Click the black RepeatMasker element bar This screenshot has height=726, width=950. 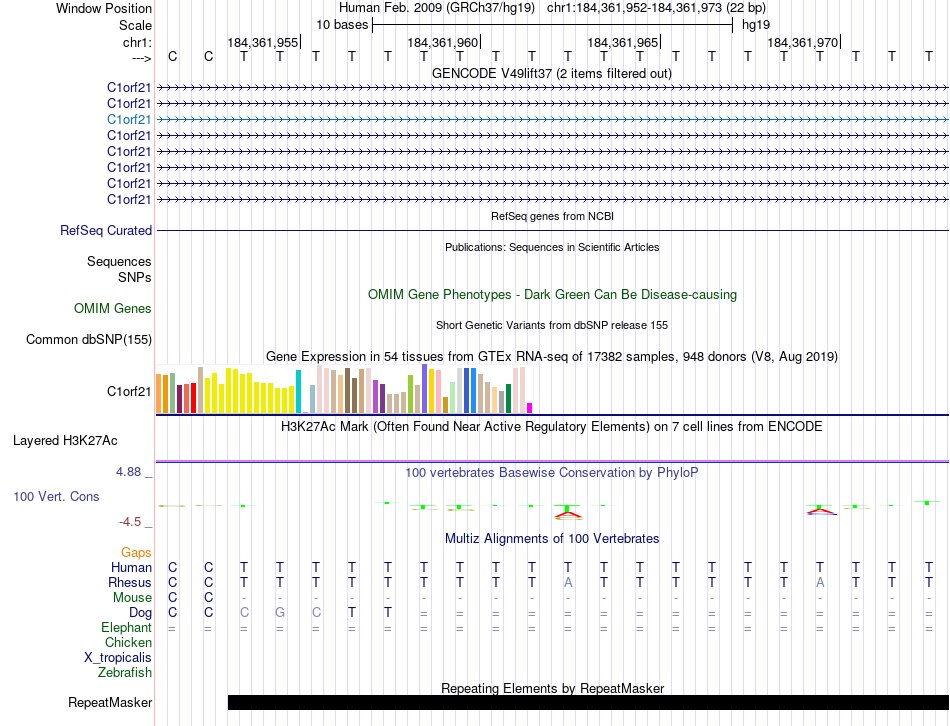pyautogui.click(x=588, y=703)
